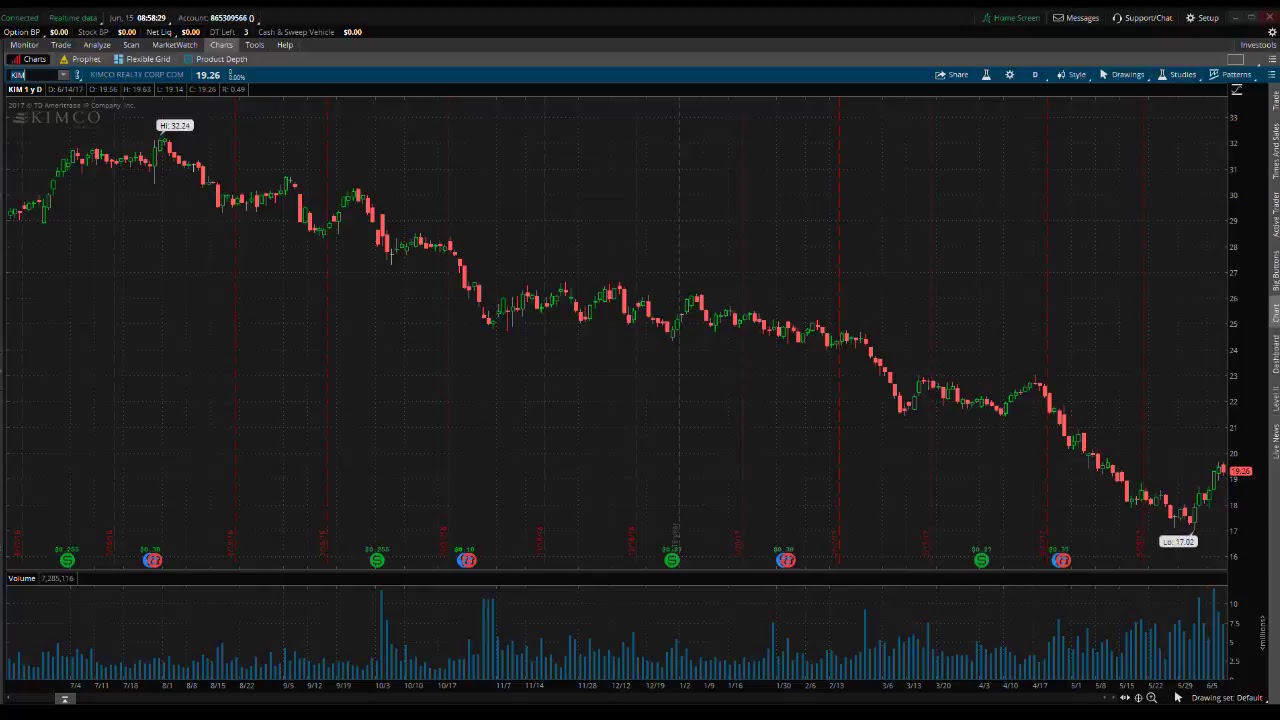Open chart settings gear icon
The width and height of the screenshot is (1280, 720).
(1009, 75)
